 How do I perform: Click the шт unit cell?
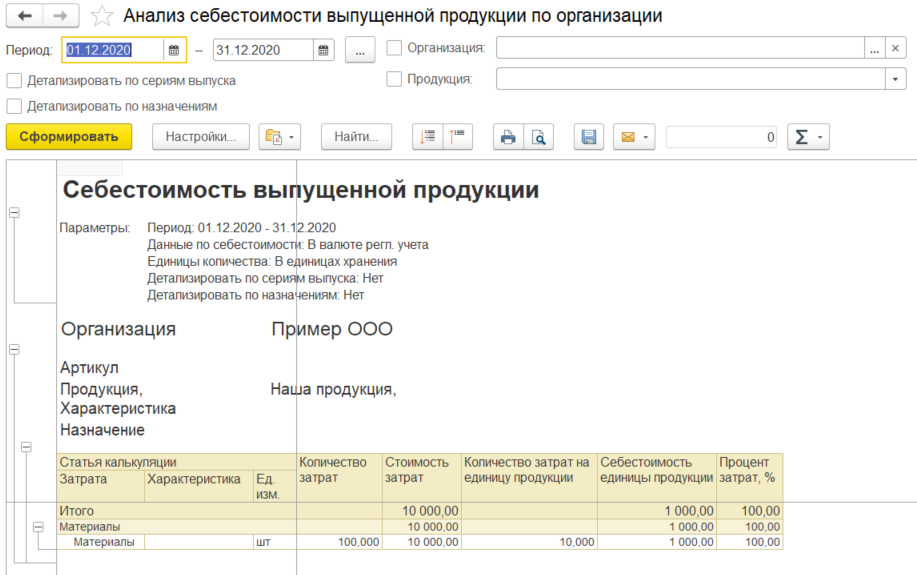pos(275,542)
